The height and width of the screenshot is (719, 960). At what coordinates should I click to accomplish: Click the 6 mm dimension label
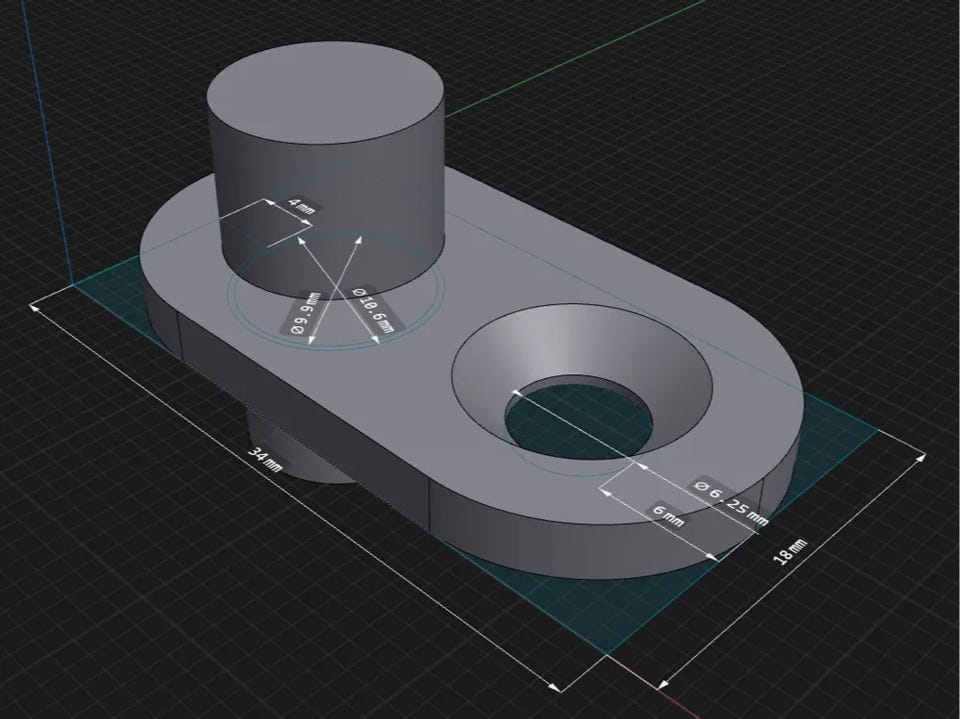click(666, 515)
